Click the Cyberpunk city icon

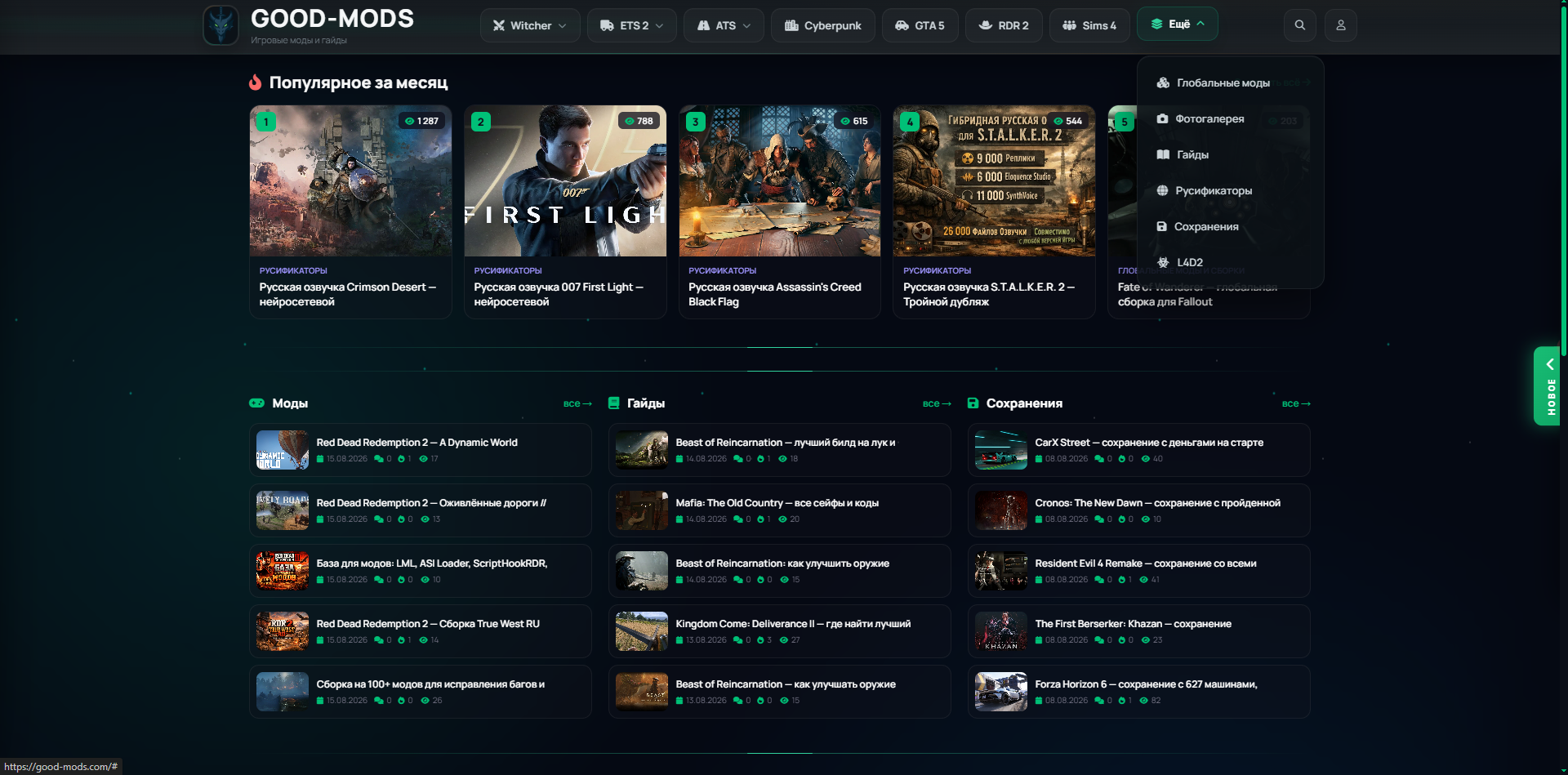tap(791, 25)
